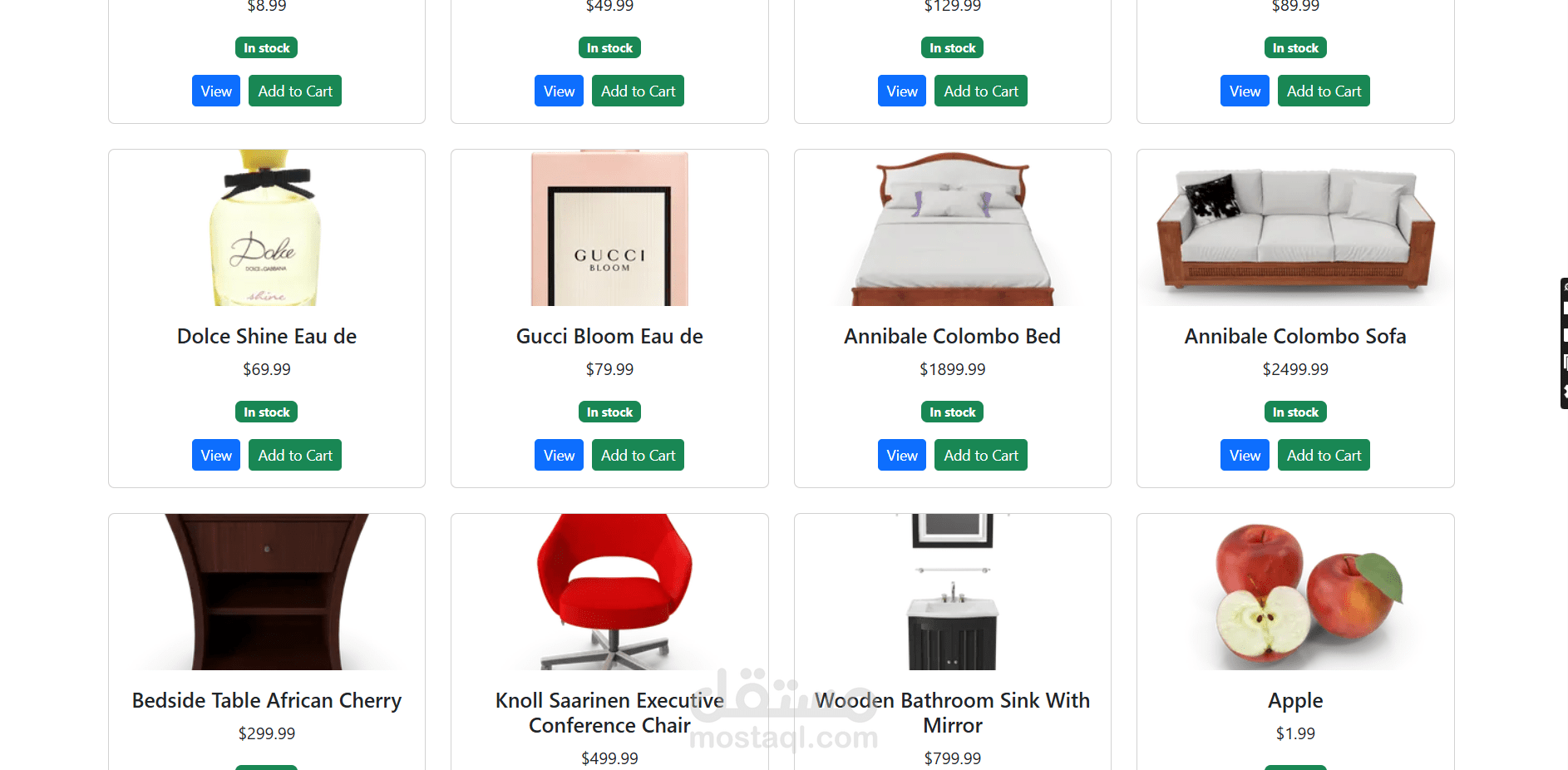Open the Bedside Table African Cherry image

click(x=267, y=592)
